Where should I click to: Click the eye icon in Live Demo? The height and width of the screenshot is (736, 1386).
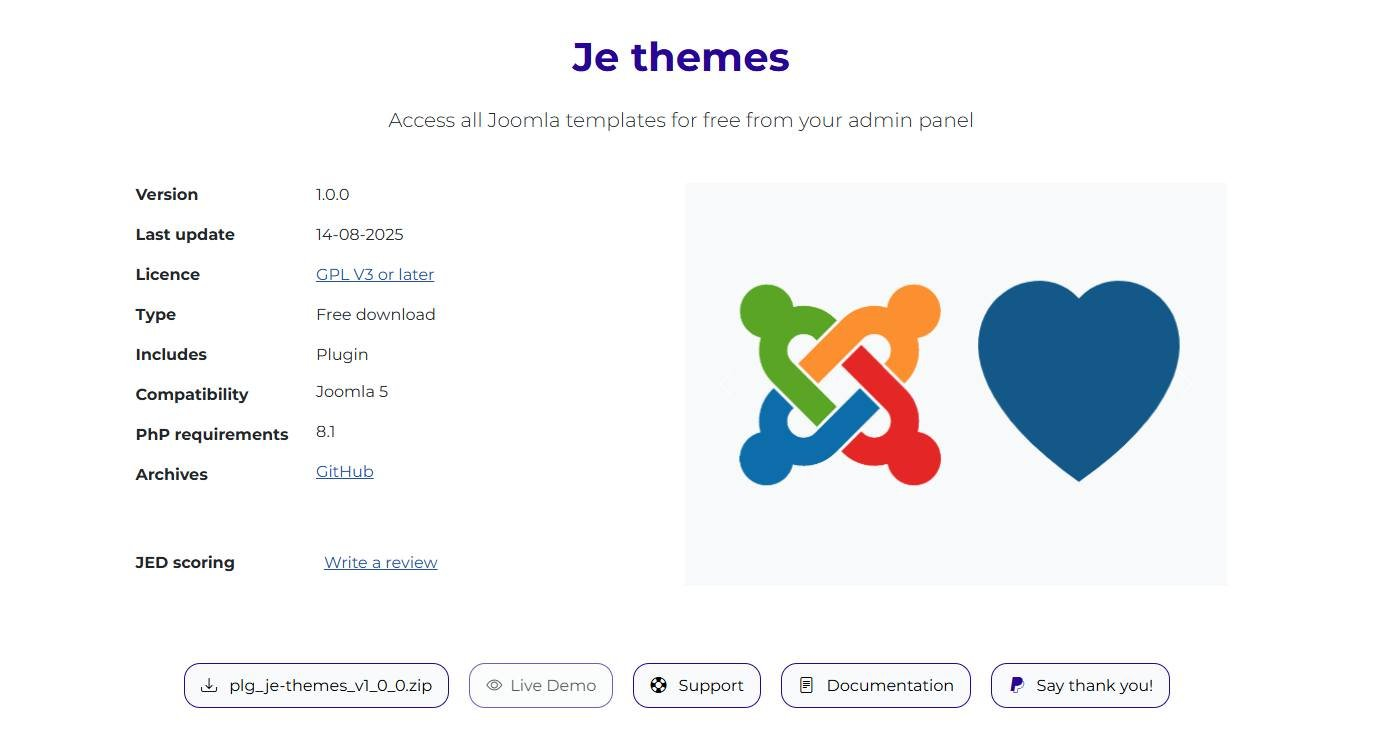coord(494,686)
